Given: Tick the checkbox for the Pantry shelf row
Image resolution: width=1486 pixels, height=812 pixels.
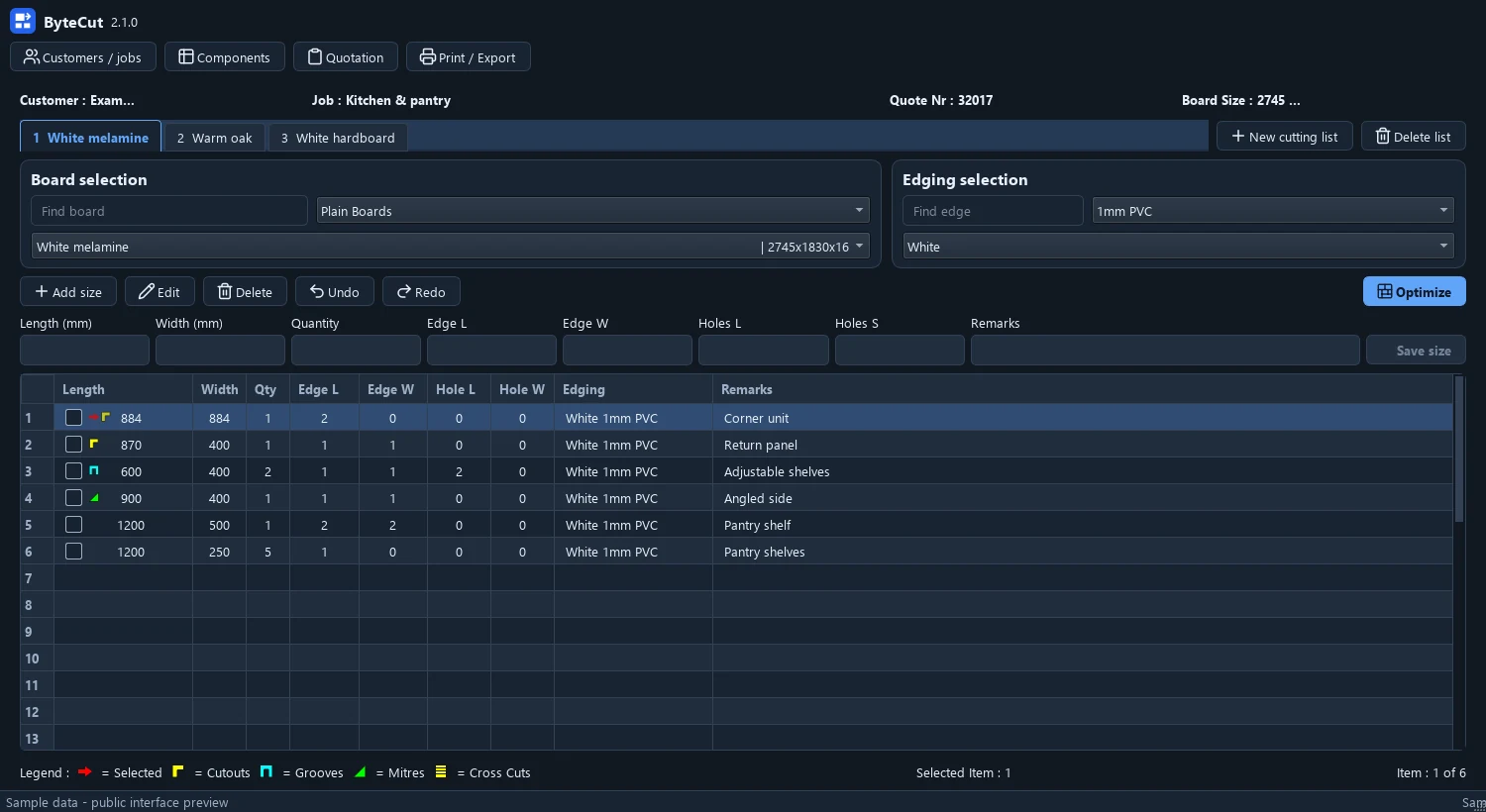Looking at the screenshot, I should [73, 525].
